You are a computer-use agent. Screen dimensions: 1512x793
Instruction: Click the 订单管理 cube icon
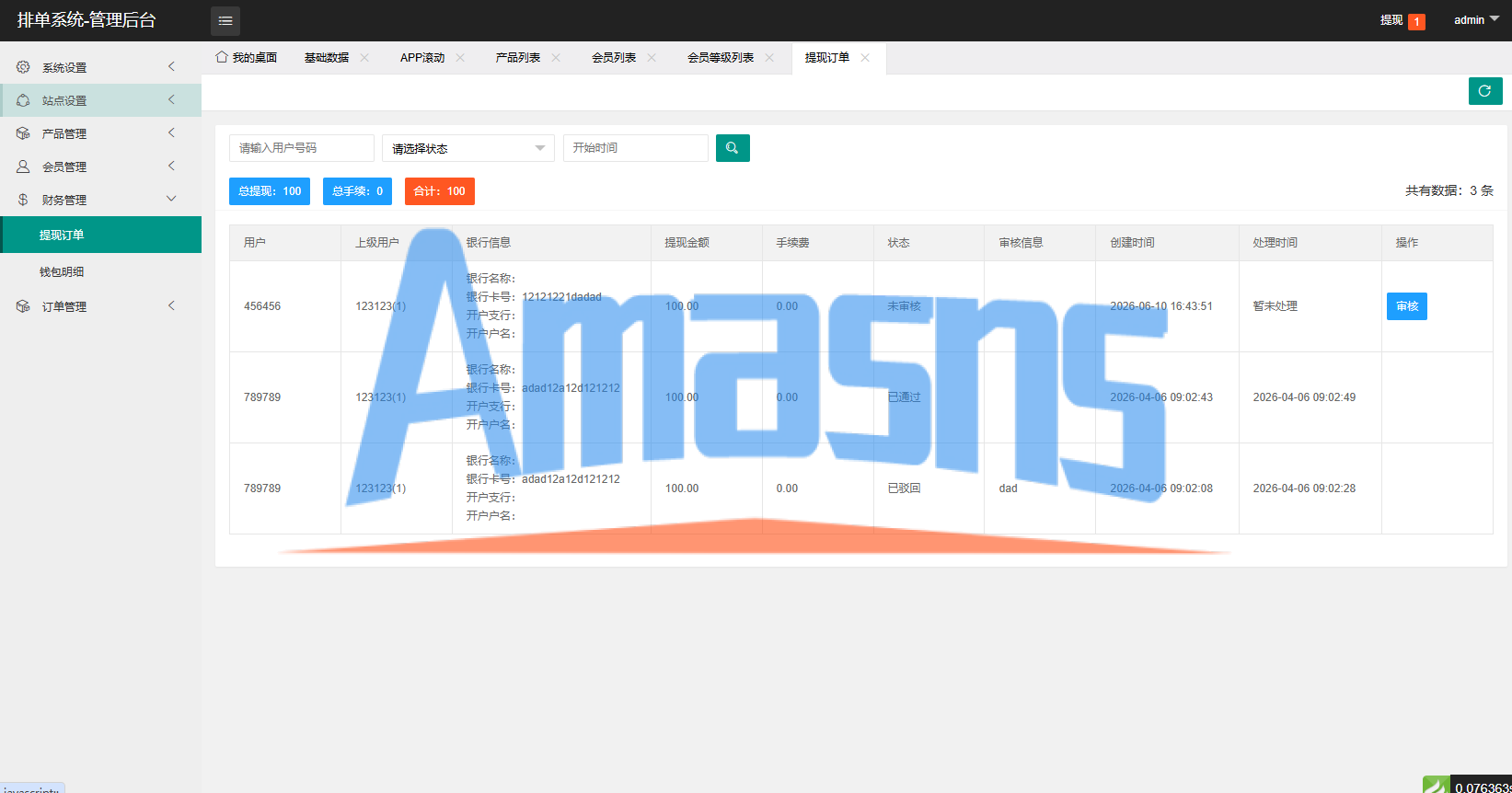[x=23, y=306]
